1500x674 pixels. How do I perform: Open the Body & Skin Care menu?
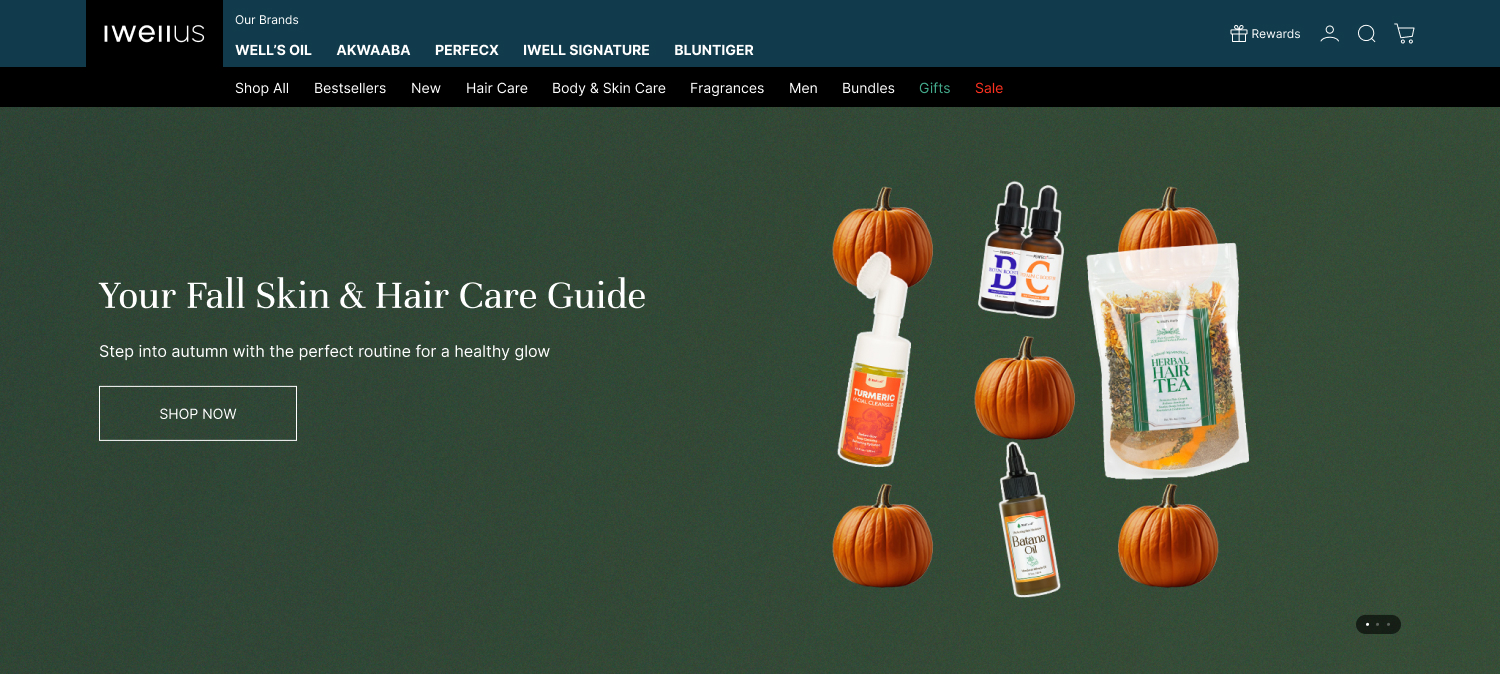pyautogui.click(x=609, y=88)
